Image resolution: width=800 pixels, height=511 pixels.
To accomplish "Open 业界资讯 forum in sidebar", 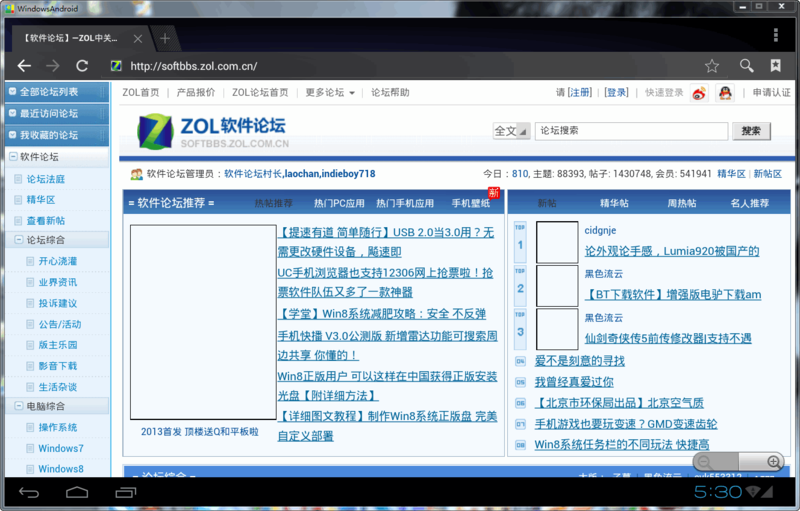I will point(58,282).
